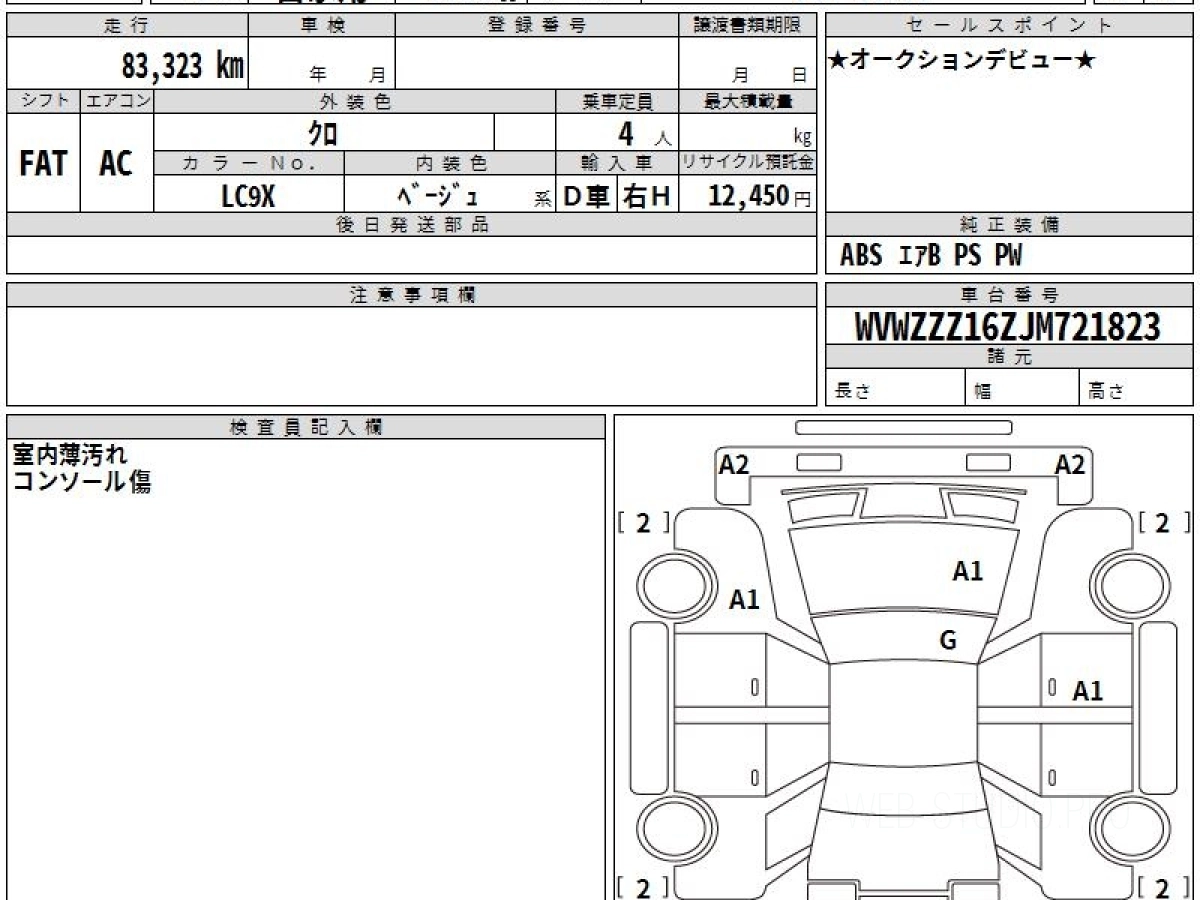Select the ★オークションデビュー★ sales point text
1200x900 pixels.
(x=962, y=61)
